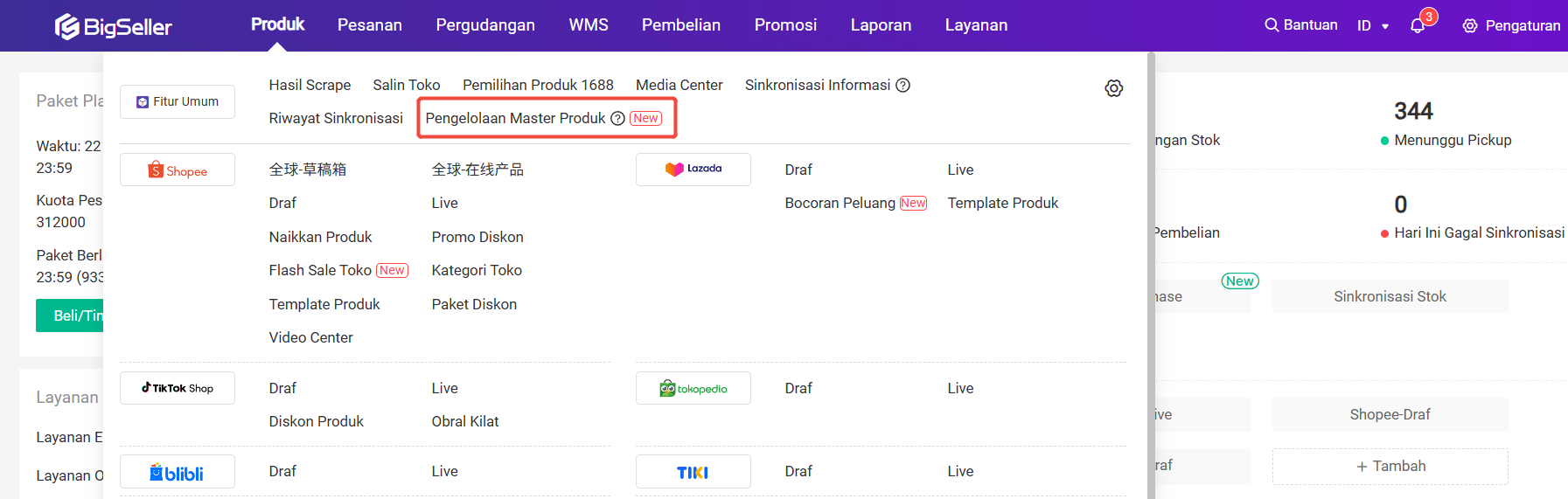Select the Lazada marketplace button
This screenshot has height=499, width=1568.
pos(693,170)
